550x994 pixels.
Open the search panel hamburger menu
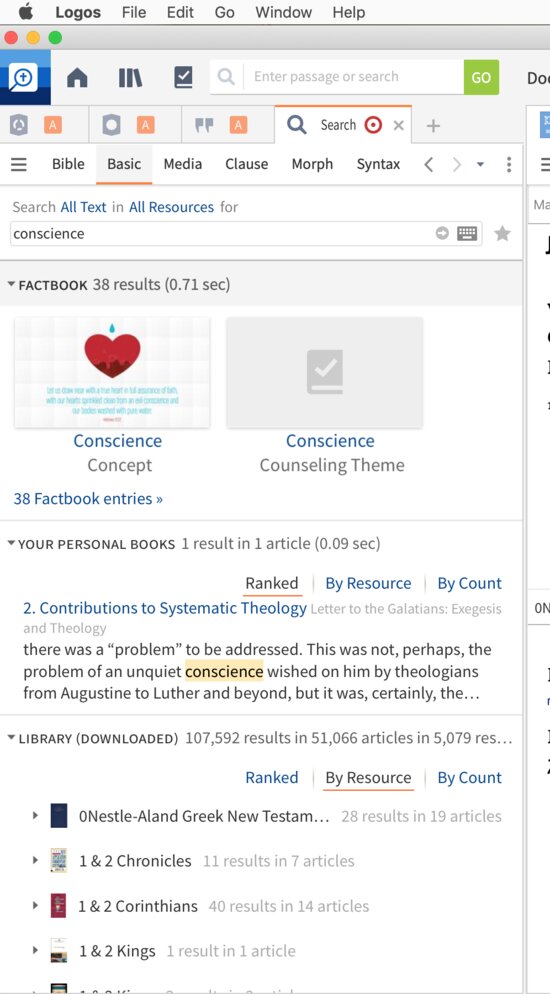19,165
